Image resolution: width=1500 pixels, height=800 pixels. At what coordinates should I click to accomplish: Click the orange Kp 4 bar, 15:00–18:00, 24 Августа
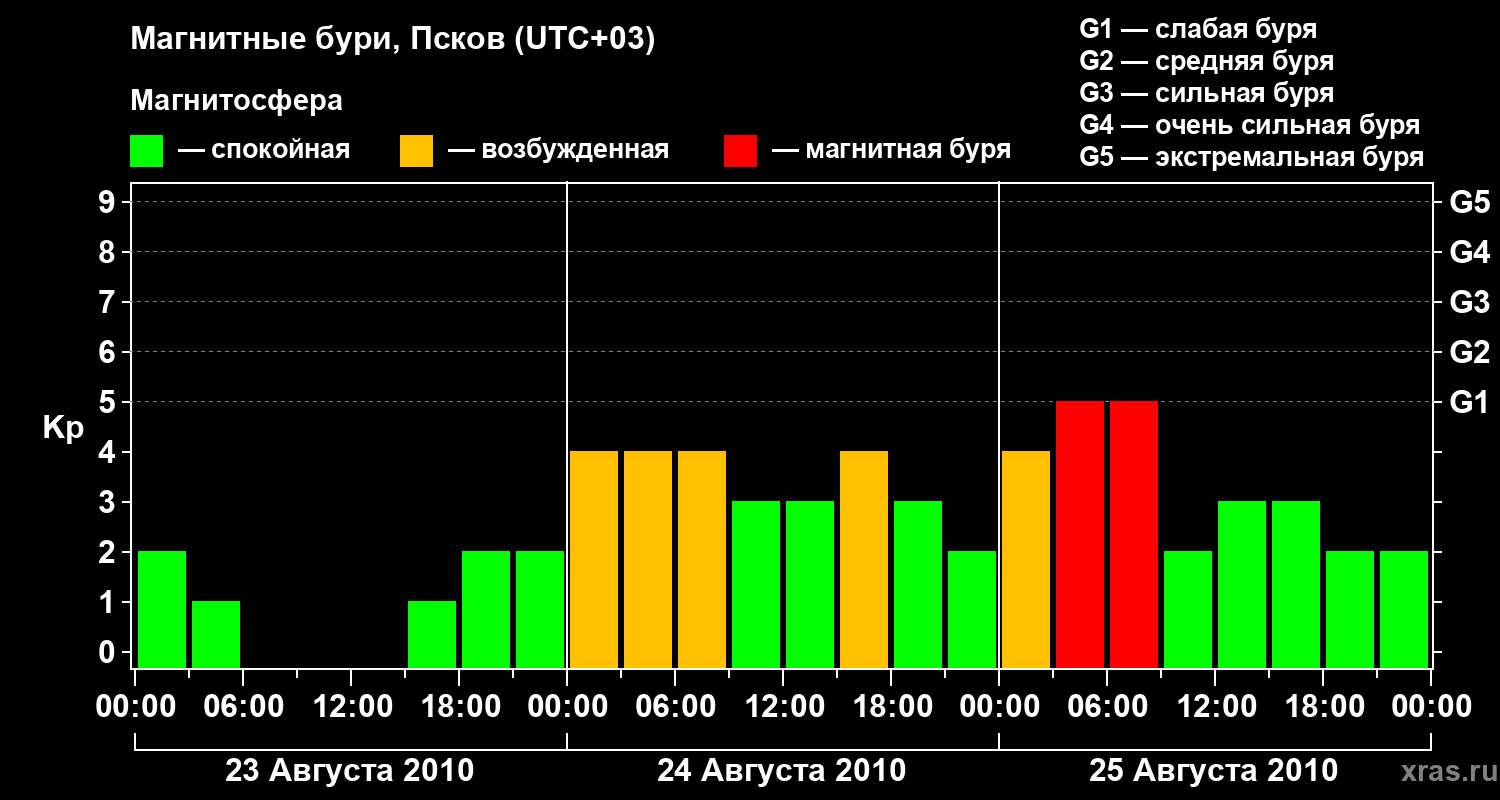864,559
